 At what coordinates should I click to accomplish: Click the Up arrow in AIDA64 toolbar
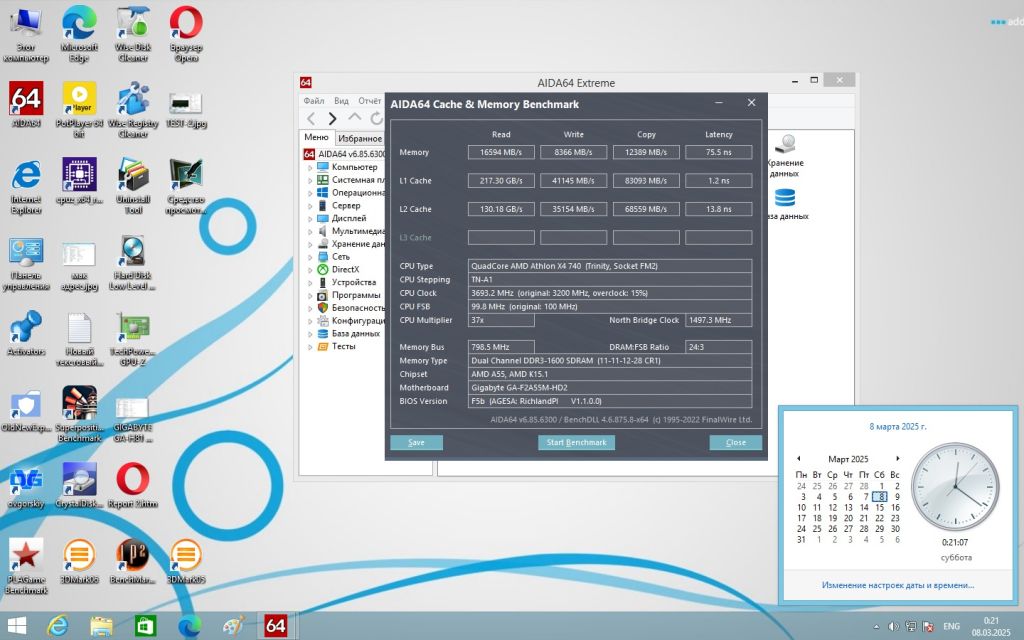[x=354, y=118]
